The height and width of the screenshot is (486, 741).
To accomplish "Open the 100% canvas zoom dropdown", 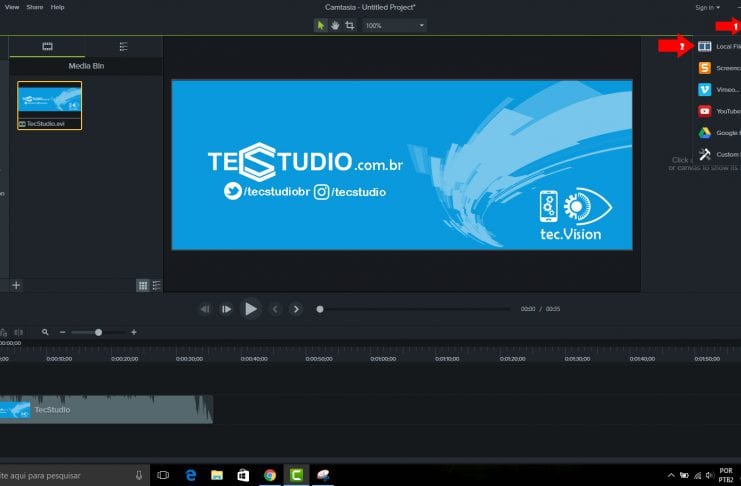I will point(394,26).
